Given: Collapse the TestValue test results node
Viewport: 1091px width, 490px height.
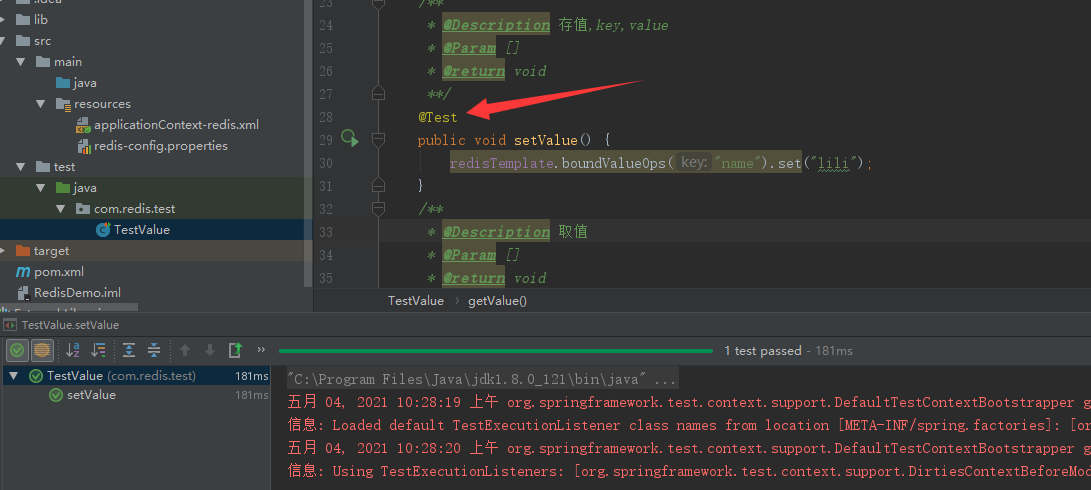Looking at the screenshot, I should tap(14, 376).
